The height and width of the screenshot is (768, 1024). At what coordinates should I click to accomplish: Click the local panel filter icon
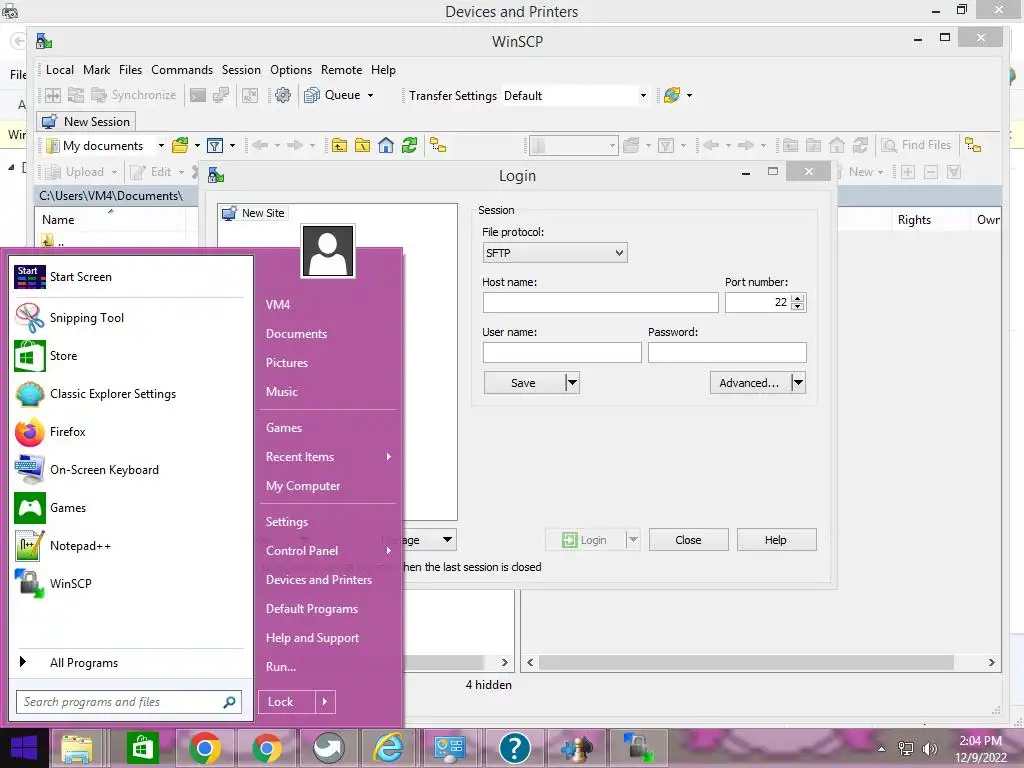[215, 145]
